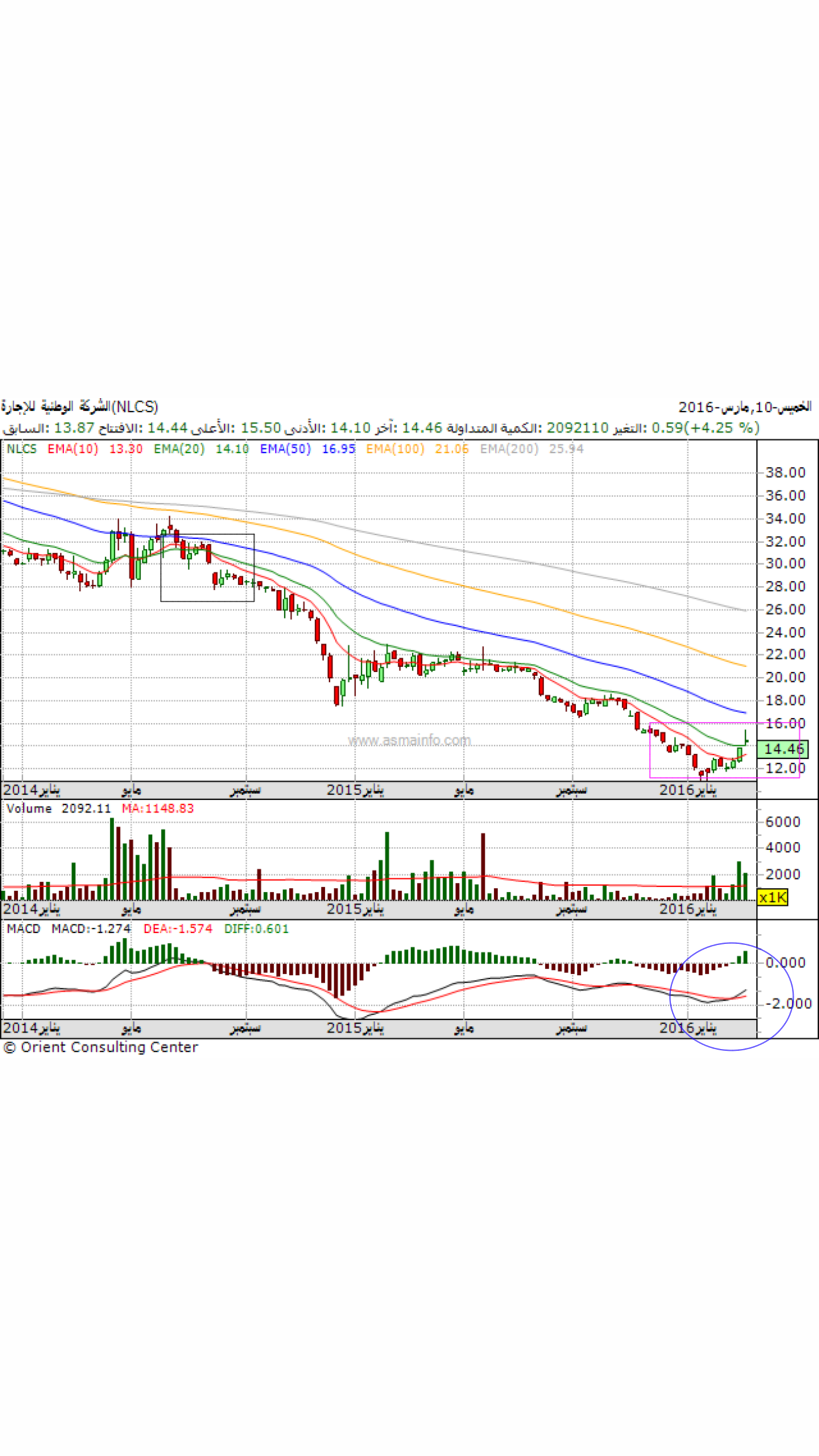
Task: Click يناير2015 on the price chart time axis
Action: click(355, 790)
